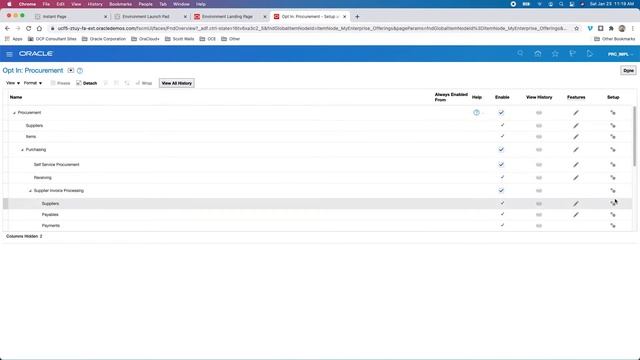Reload the page with browser refresh icon
Viewport: 640px width, 360px height.
[x=29, y=28]
